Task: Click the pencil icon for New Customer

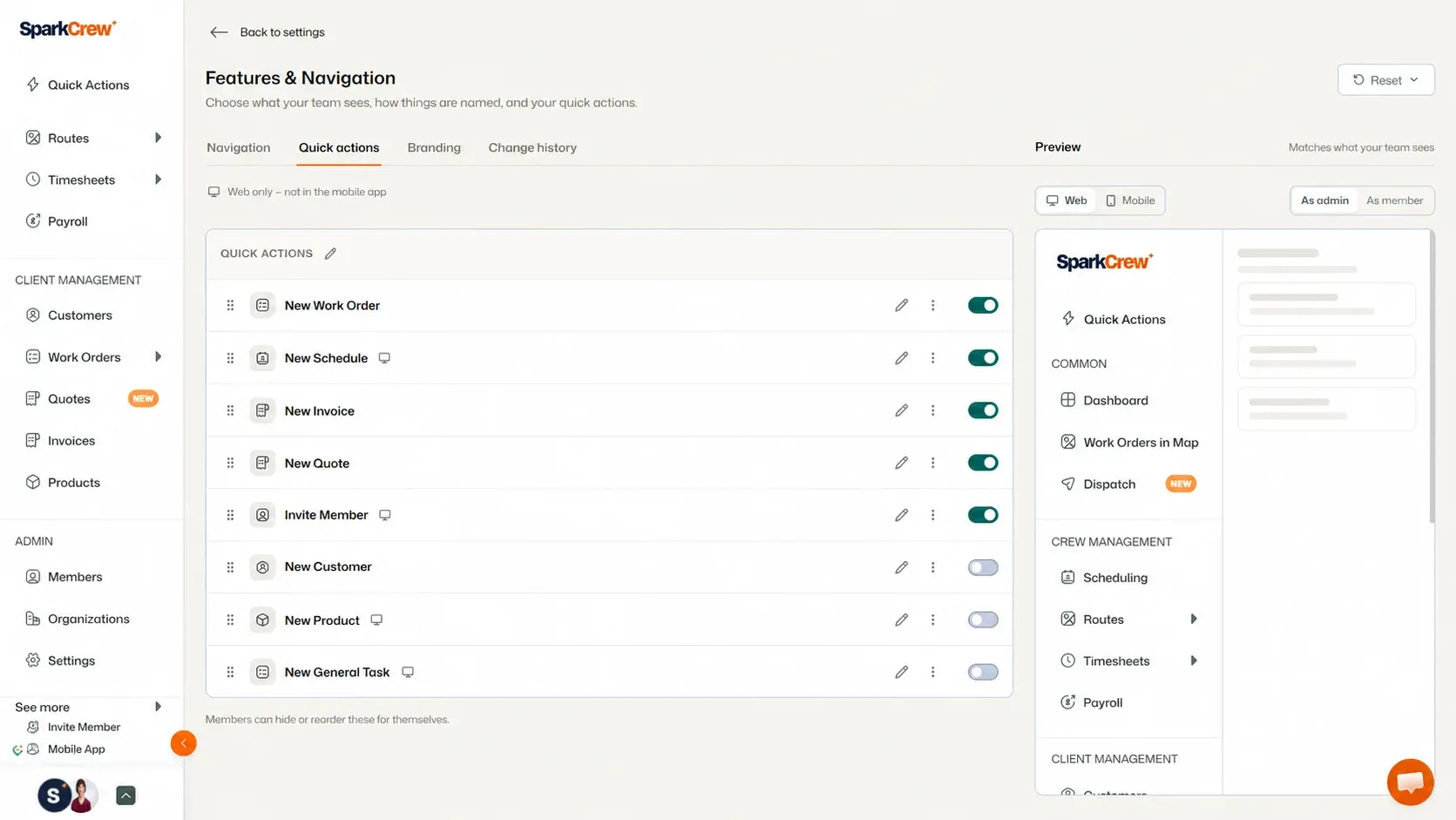Action: [901, 567]
